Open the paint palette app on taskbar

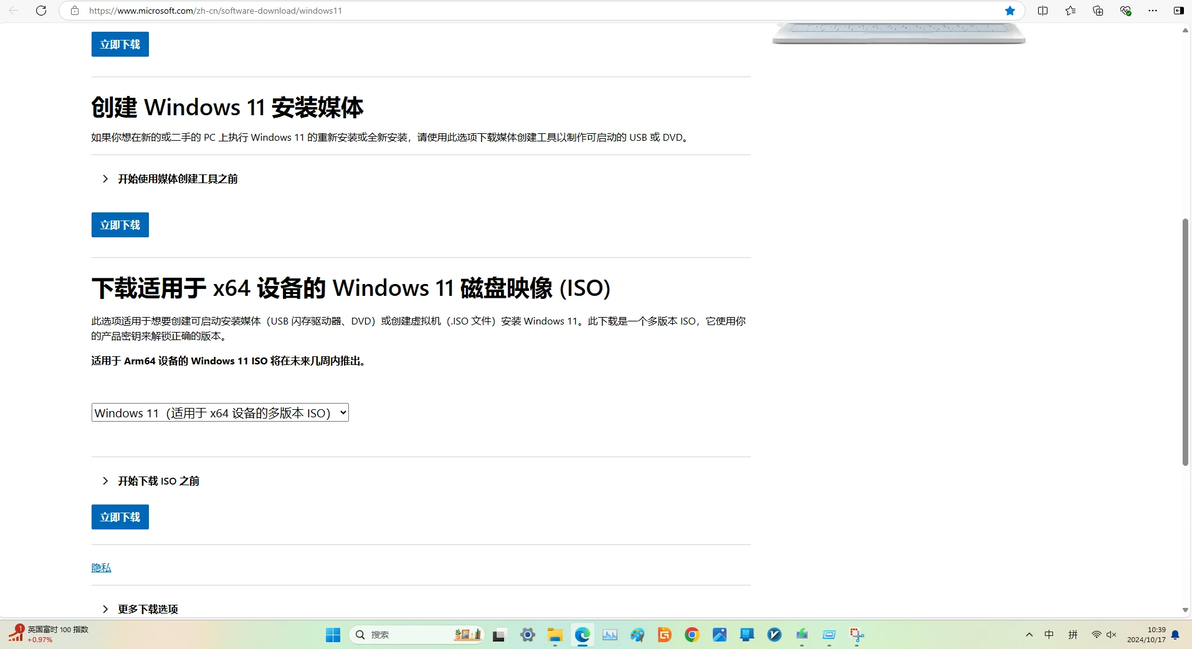[x=637, y=635]
